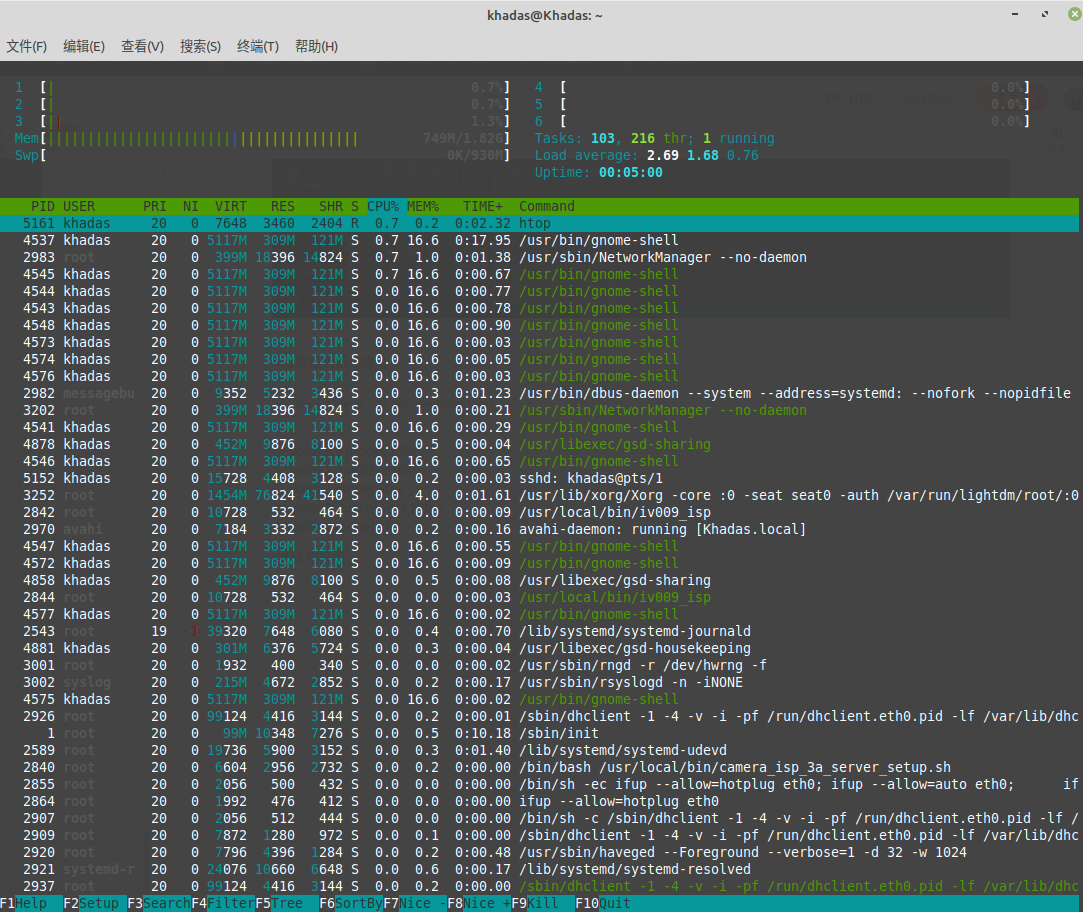Select the systemd-udevd process row
This screenshot has width=1083, height=912.
(539, 750)
